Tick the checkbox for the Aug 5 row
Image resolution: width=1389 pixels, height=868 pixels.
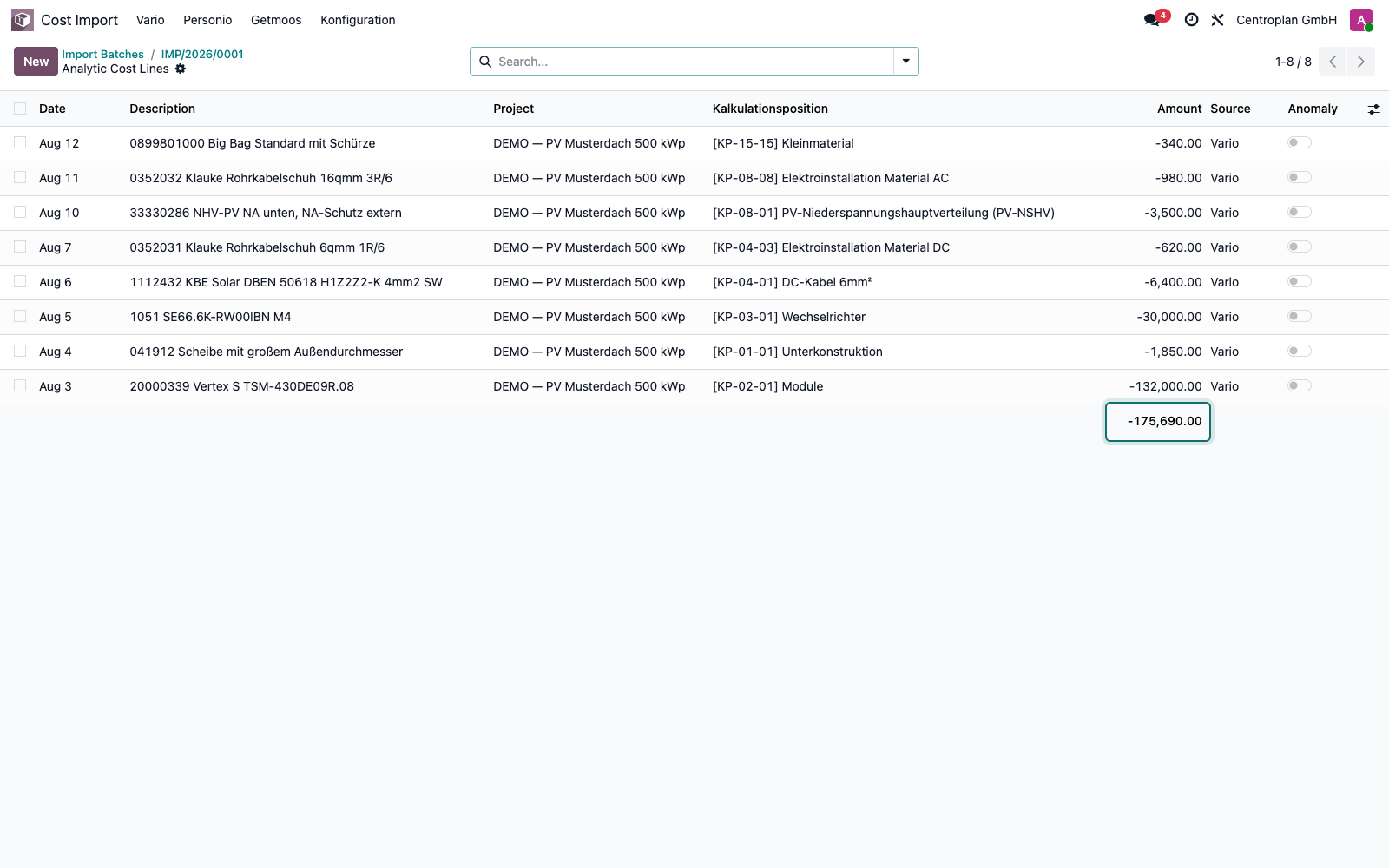tap(20, 317)
